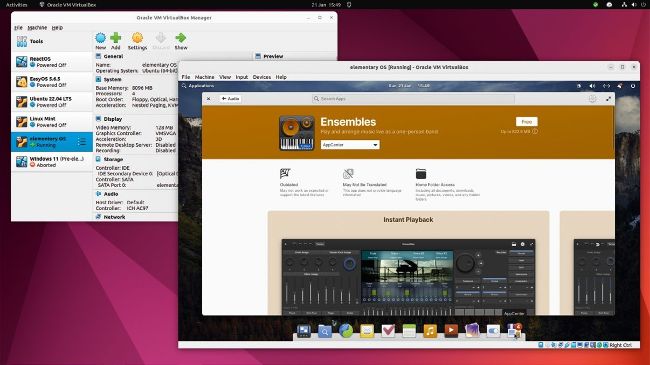Viewport: 650px width, 365px height.
Task: Open the elementary OS VM list menu icon
Action: pos(82,142)
